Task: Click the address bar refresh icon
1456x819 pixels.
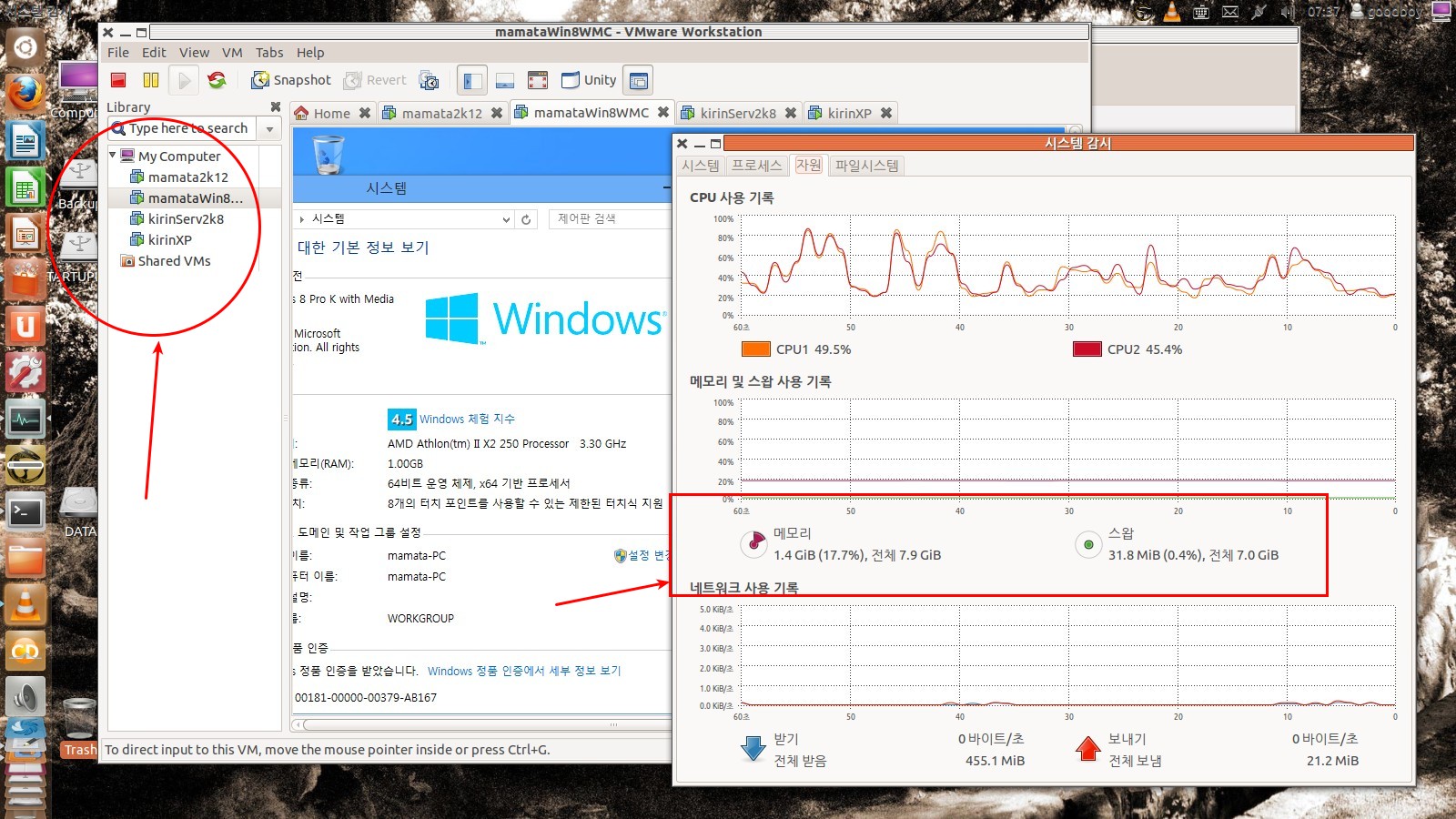Action: point(525,219)
